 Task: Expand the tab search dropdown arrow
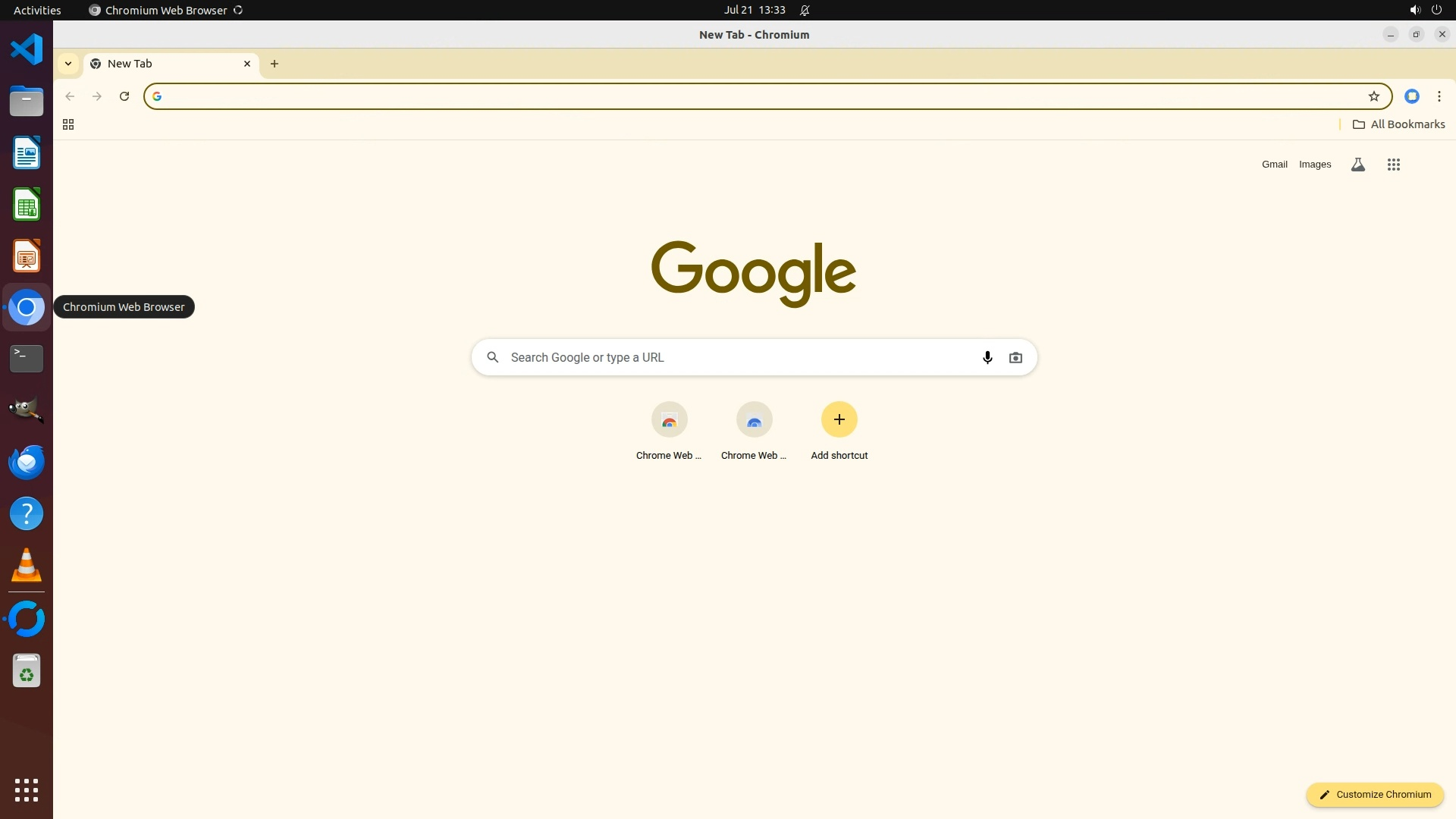point(68,64)
